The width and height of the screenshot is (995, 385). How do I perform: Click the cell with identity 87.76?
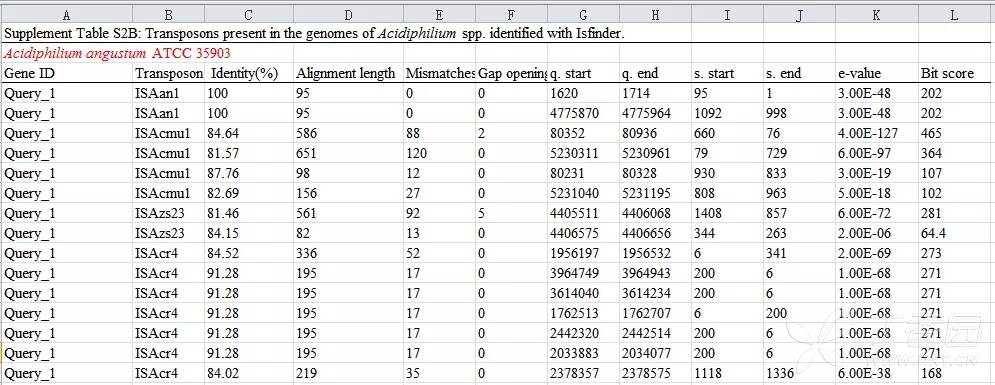pos(248,173)
